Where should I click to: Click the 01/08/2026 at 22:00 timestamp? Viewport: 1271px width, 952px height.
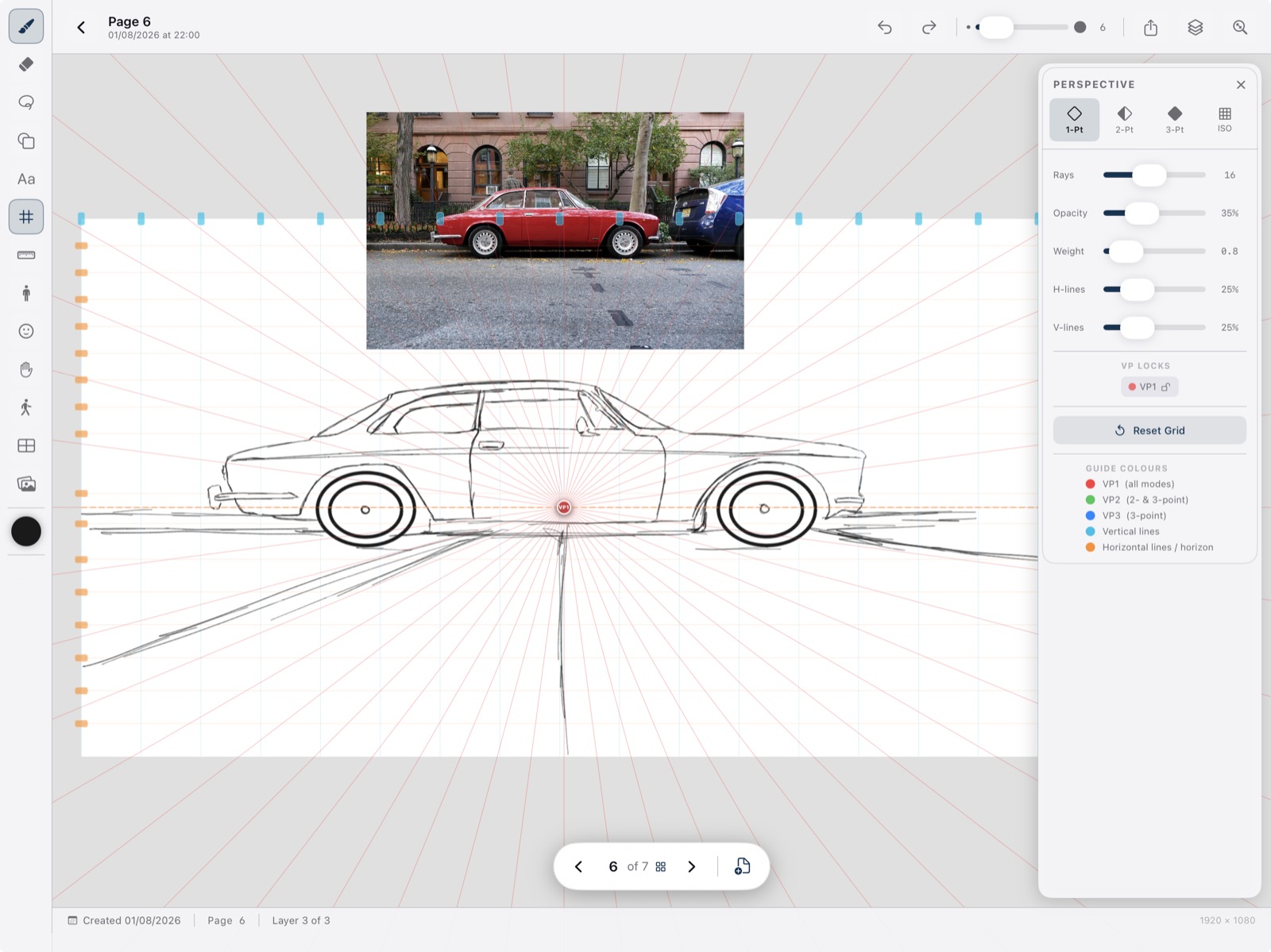point(154,35)
